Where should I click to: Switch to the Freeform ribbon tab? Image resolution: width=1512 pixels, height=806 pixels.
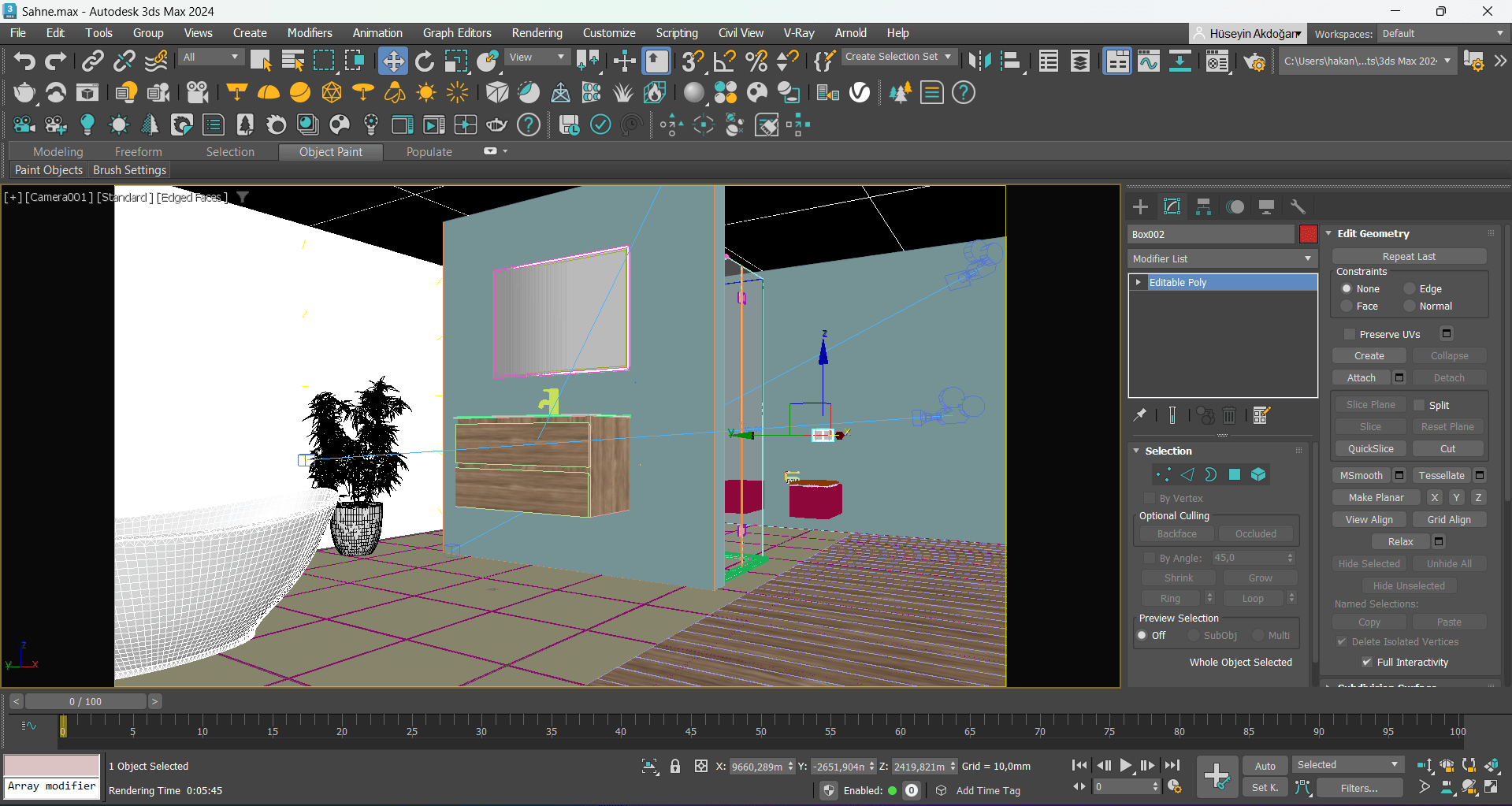coord(138,151)
